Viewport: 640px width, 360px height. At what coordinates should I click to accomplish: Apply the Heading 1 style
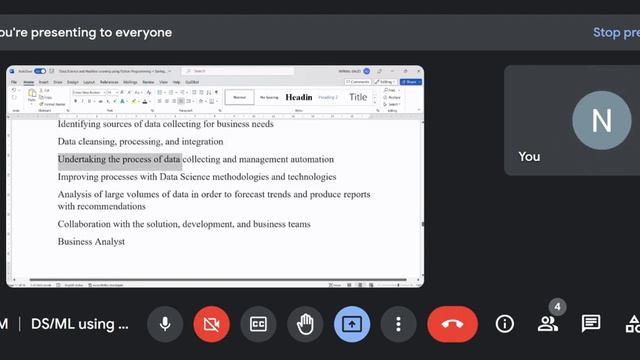pos(299,97)
